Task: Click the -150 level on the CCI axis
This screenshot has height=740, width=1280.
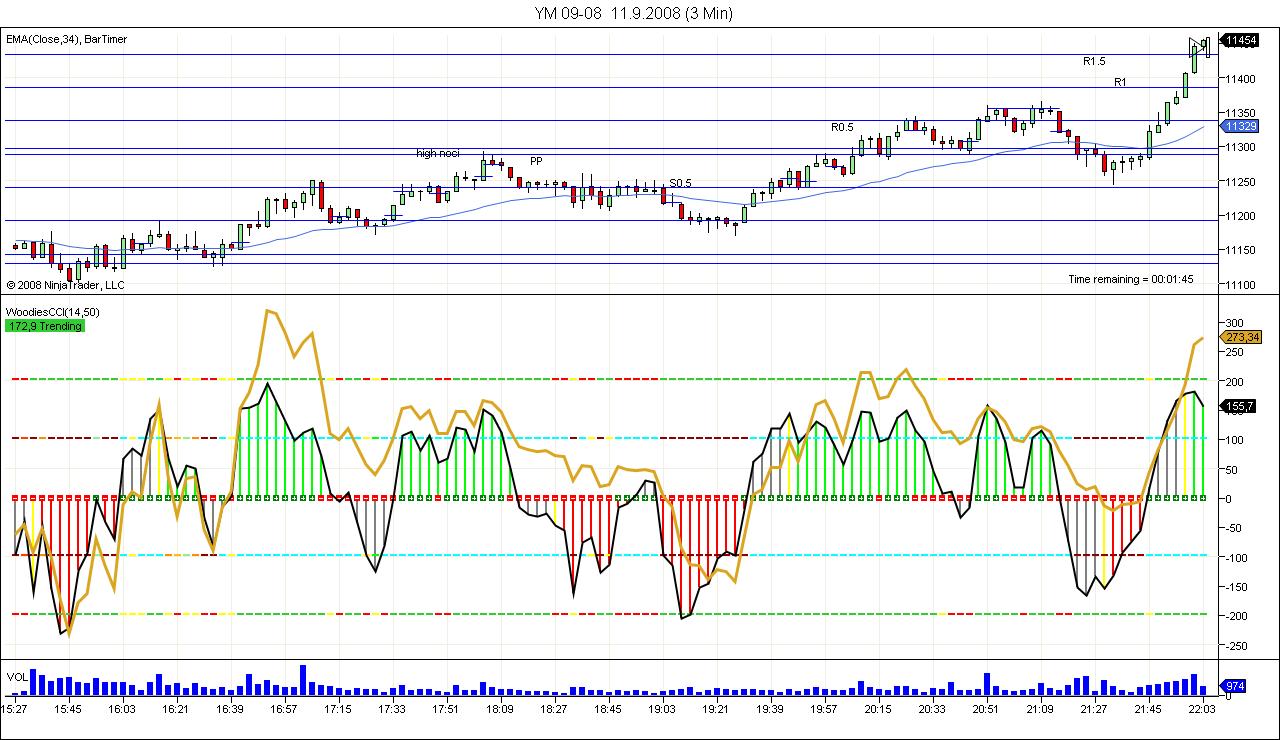Action: coord(1236,587)
